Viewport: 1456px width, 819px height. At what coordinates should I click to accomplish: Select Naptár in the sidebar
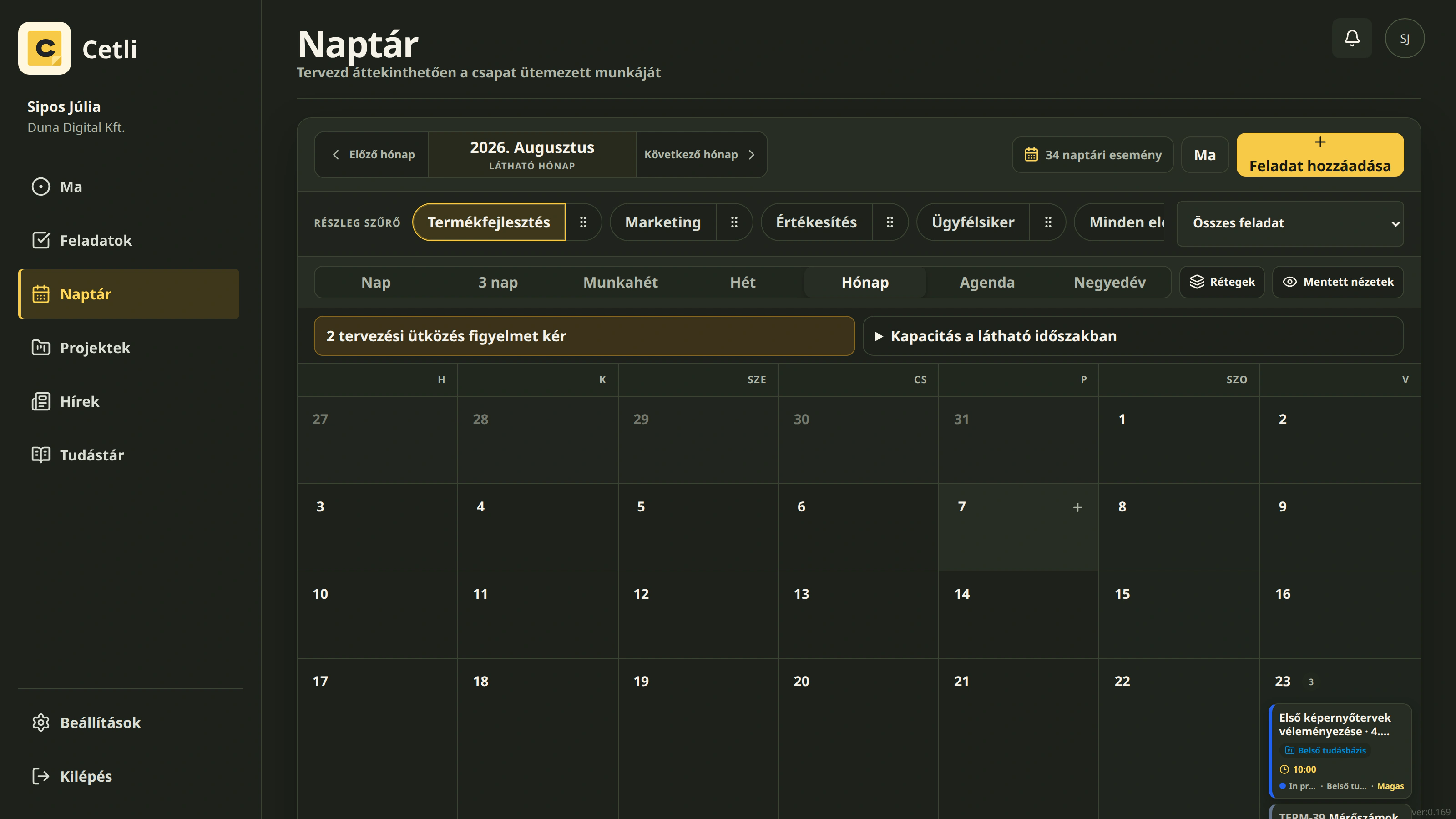tap(129, 294)
